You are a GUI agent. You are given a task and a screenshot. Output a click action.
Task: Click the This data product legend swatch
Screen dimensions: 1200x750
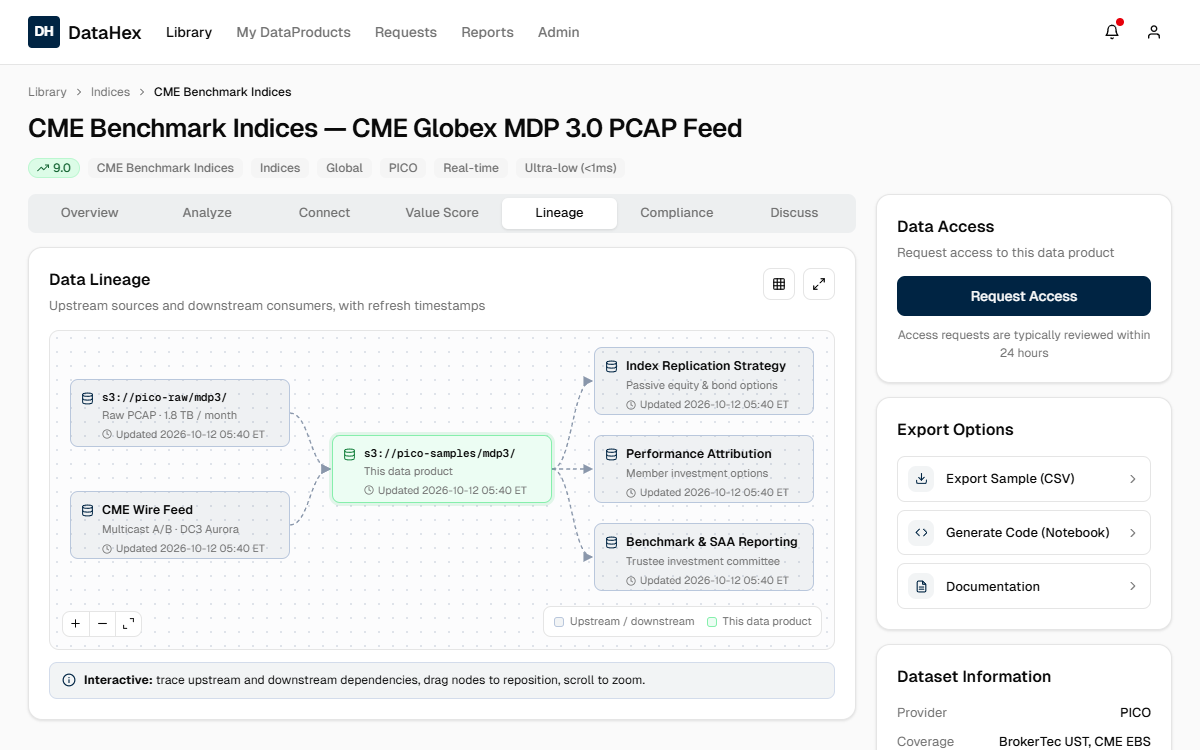pyautogui.click(x=712, y=622)
